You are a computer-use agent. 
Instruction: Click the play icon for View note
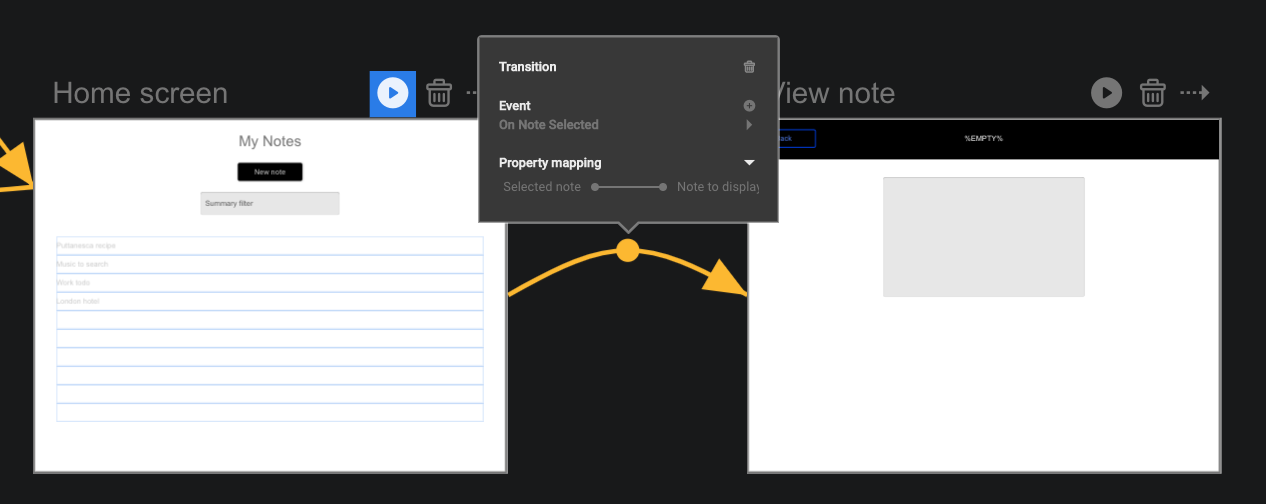coord(1106,93)
